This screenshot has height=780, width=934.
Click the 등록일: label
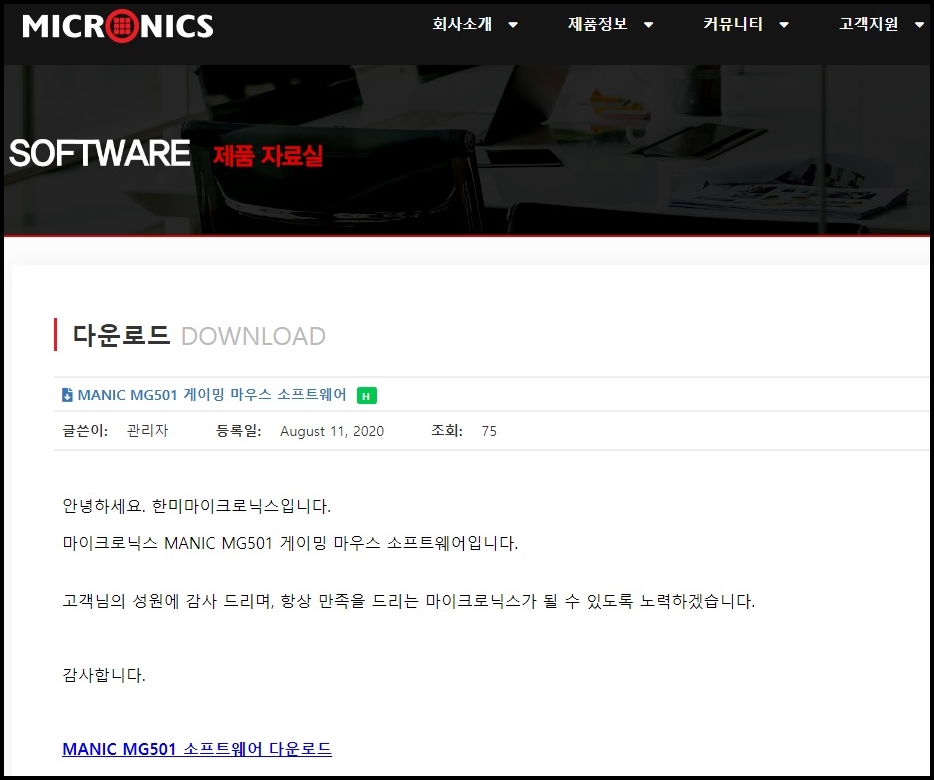pyautogui.click(x=238, y=430)
